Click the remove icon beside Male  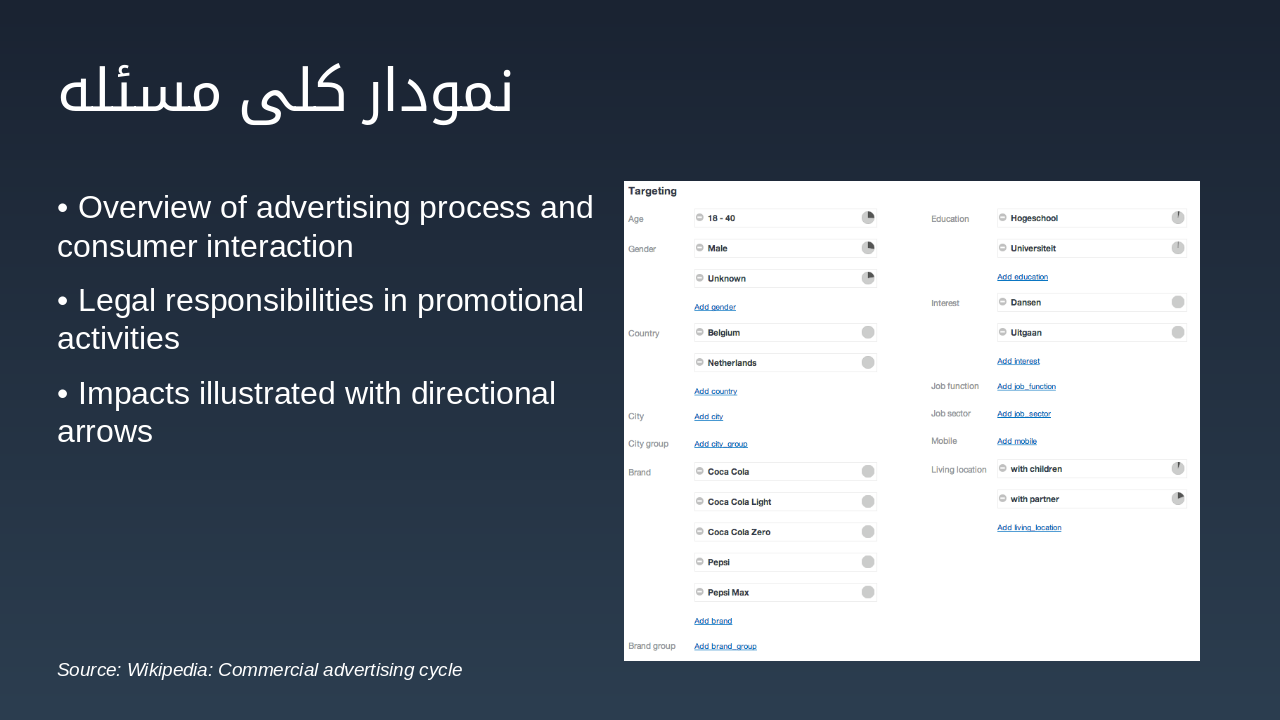coord(700,248)
